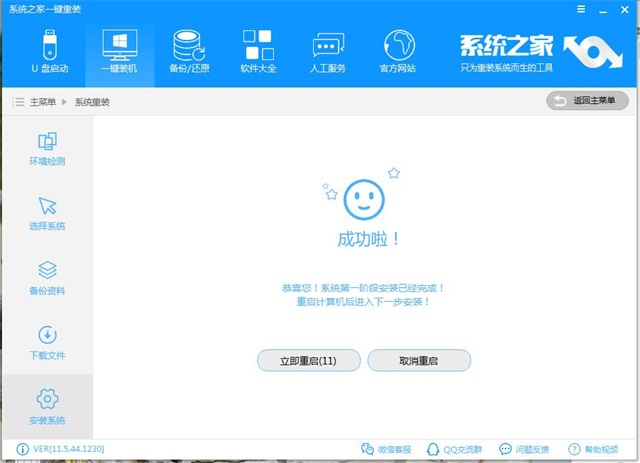Select 环境检测 environment check step
640x463 pixels.
point(47,148)
